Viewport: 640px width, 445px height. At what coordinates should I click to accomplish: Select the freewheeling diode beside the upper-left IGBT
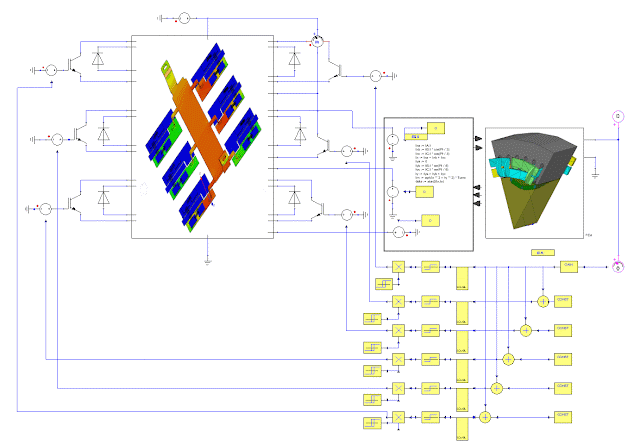[98, 59]
